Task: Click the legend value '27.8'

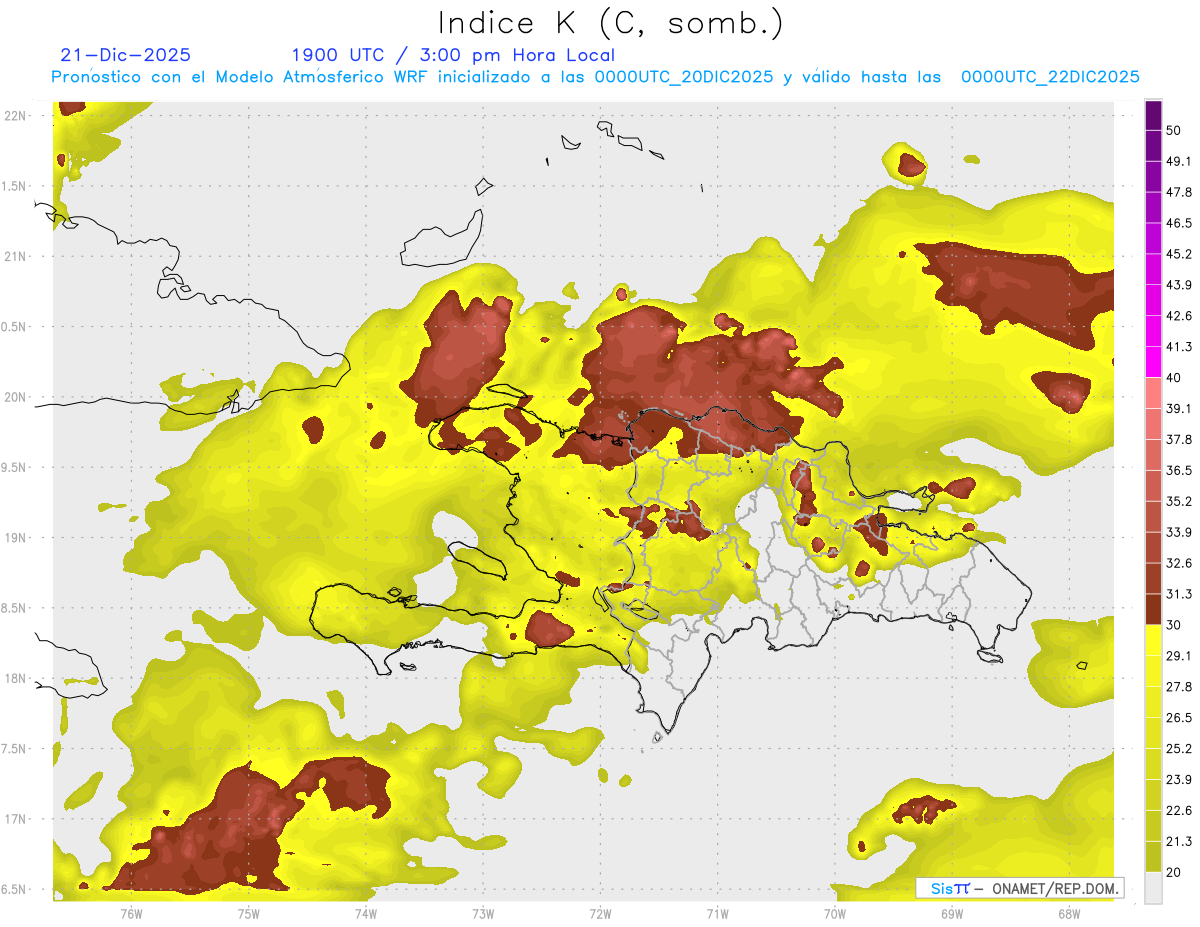Action: (1179, 687)
